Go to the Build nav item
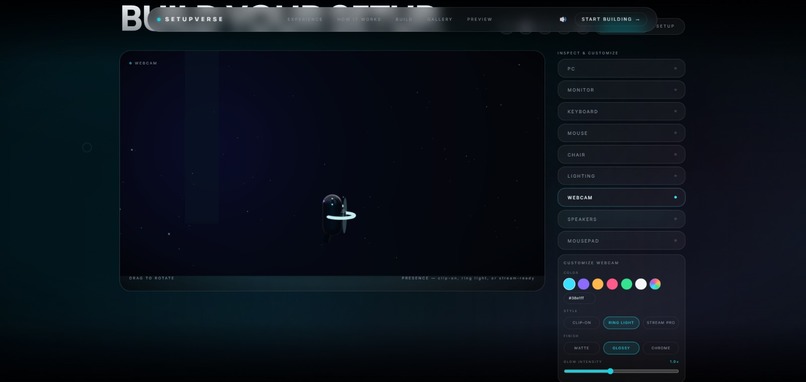This screenshot has width=806, height=382. click(x=404, y=20)
